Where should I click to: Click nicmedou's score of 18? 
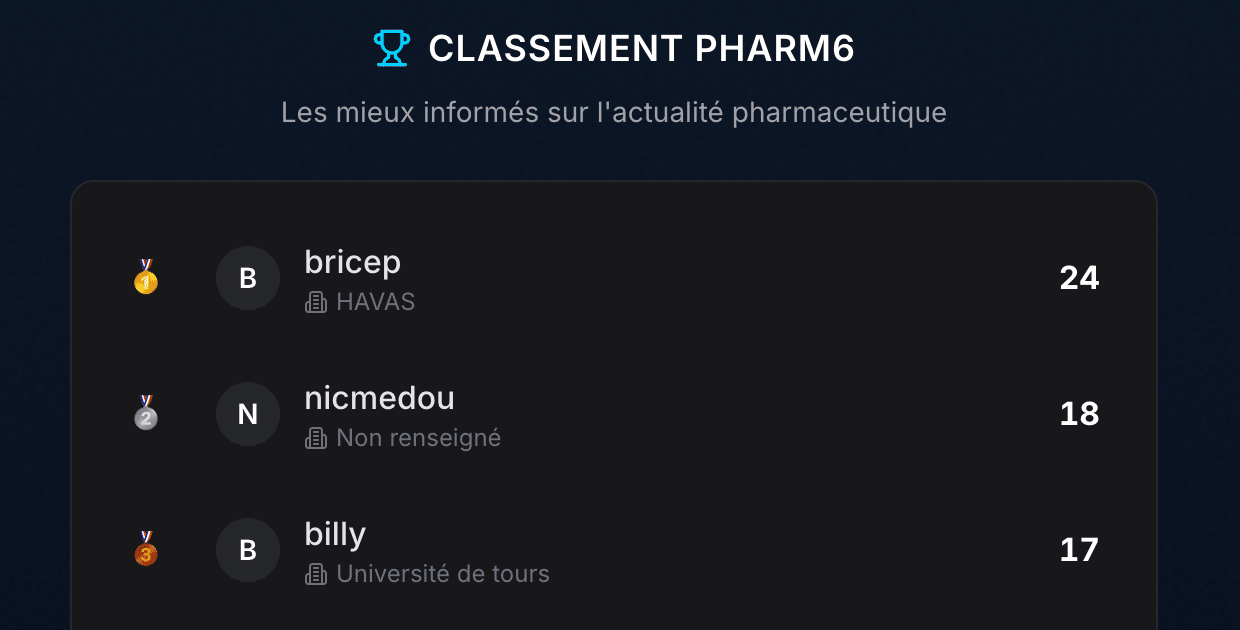click(x=1079, y=414)
